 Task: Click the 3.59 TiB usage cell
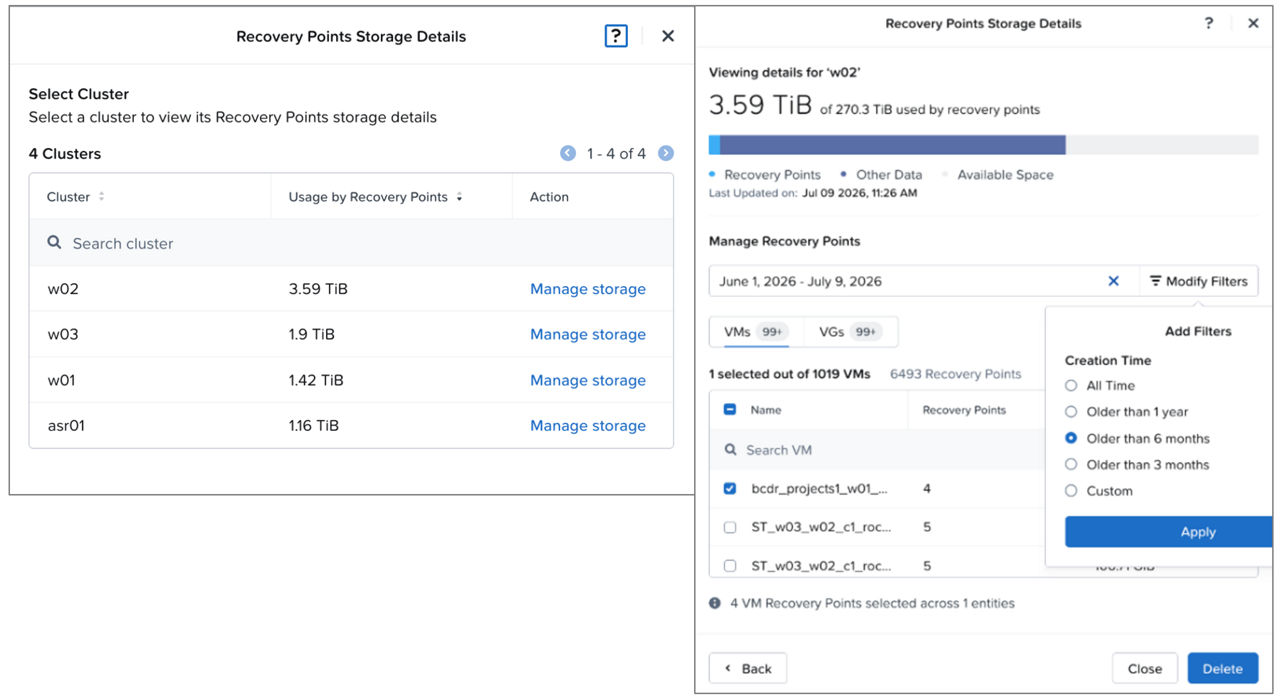318,289
